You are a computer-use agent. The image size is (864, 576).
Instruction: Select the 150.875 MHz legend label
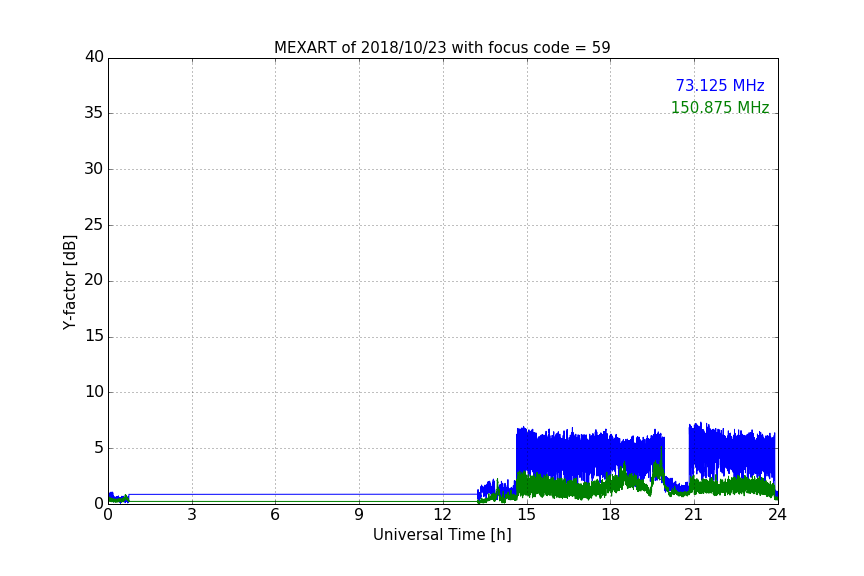click(720, 107)
